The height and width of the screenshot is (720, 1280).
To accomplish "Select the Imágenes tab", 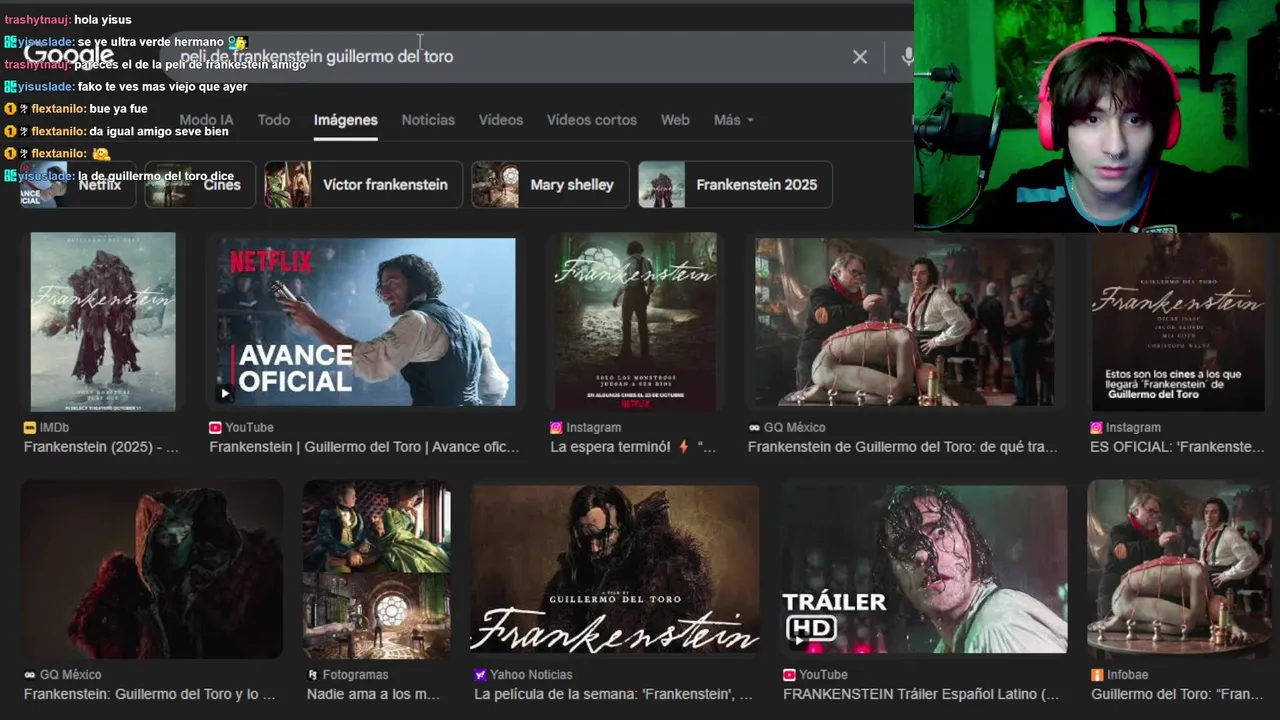I will click(x=346, y=120).
